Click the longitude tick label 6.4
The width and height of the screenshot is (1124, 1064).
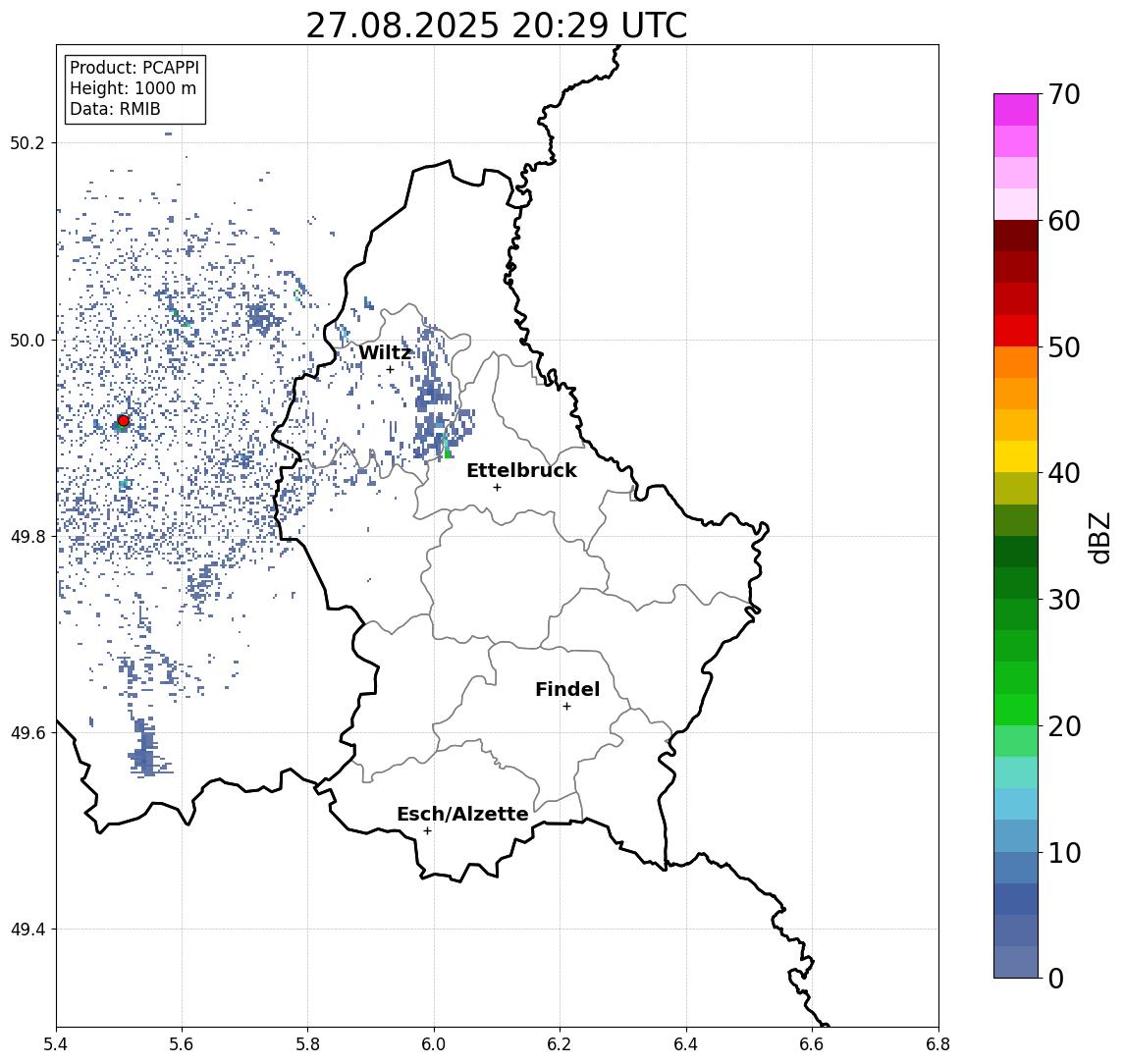686,1044
